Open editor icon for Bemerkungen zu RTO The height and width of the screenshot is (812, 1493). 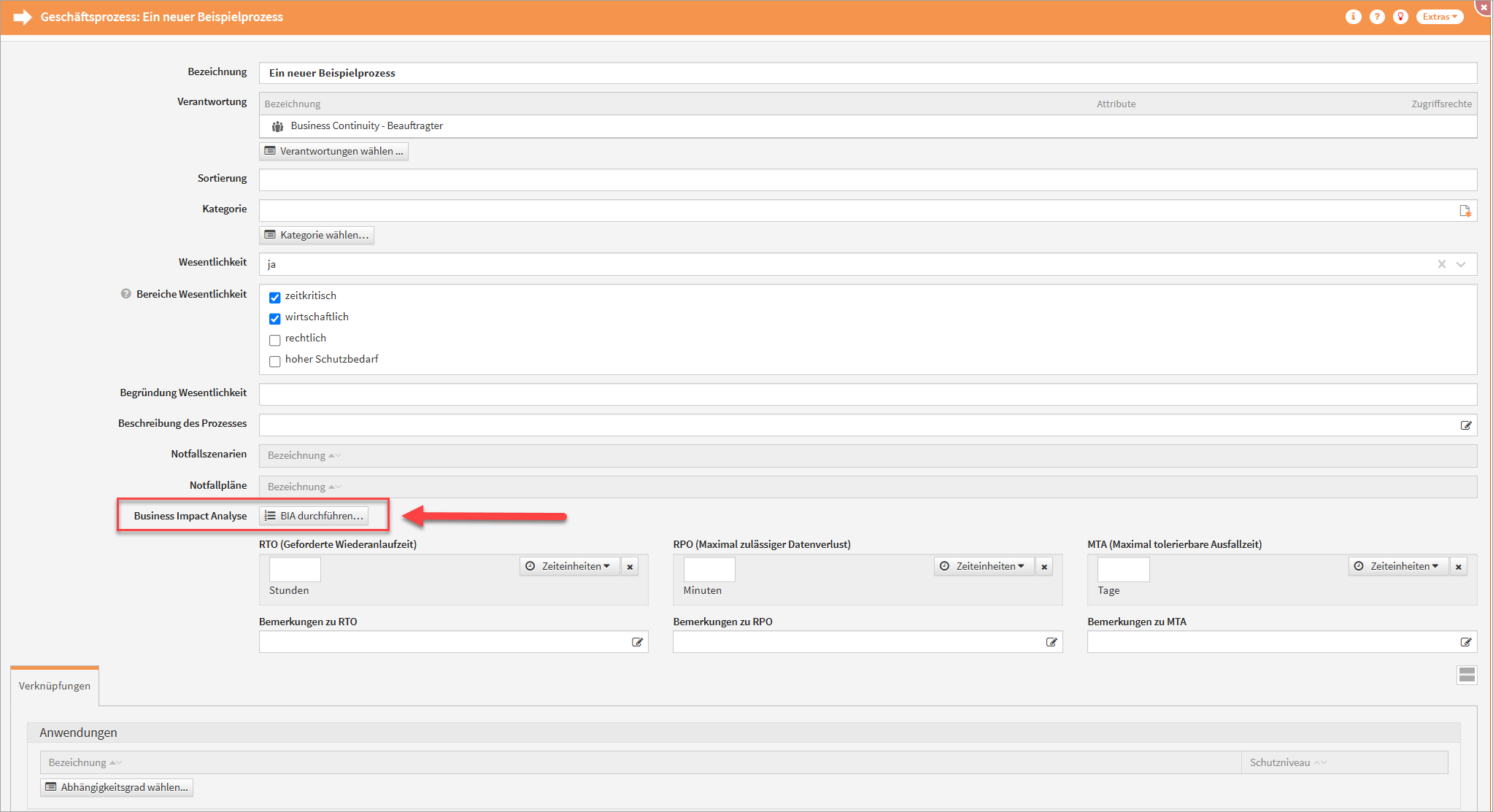coord(637,642)
